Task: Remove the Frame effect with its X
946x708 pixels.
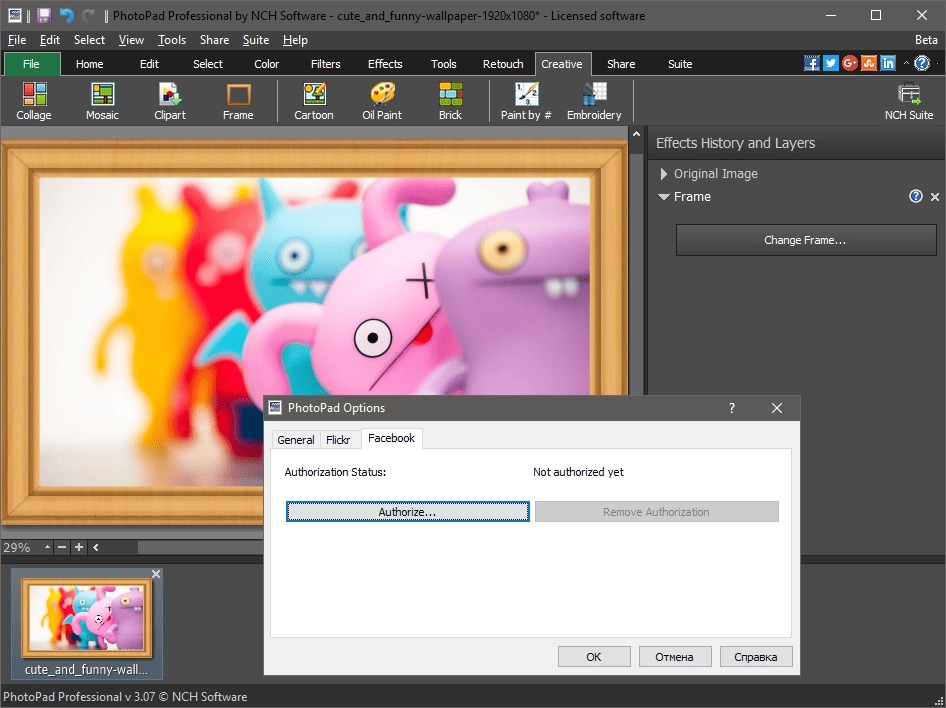Action: coord(935,197)
